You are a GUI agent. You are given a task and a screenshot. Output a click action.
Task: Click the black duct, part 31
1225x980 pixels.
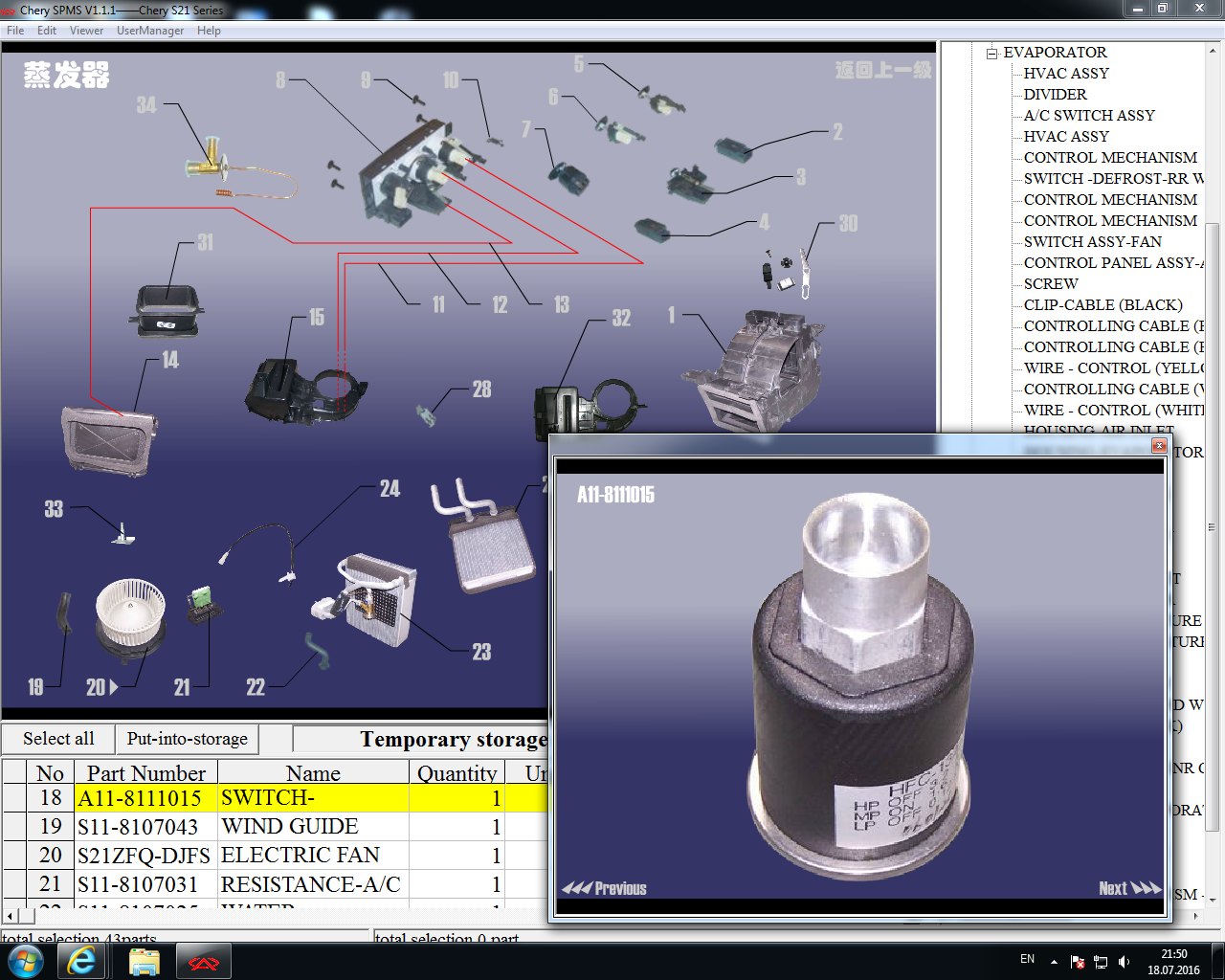[167, 311]
